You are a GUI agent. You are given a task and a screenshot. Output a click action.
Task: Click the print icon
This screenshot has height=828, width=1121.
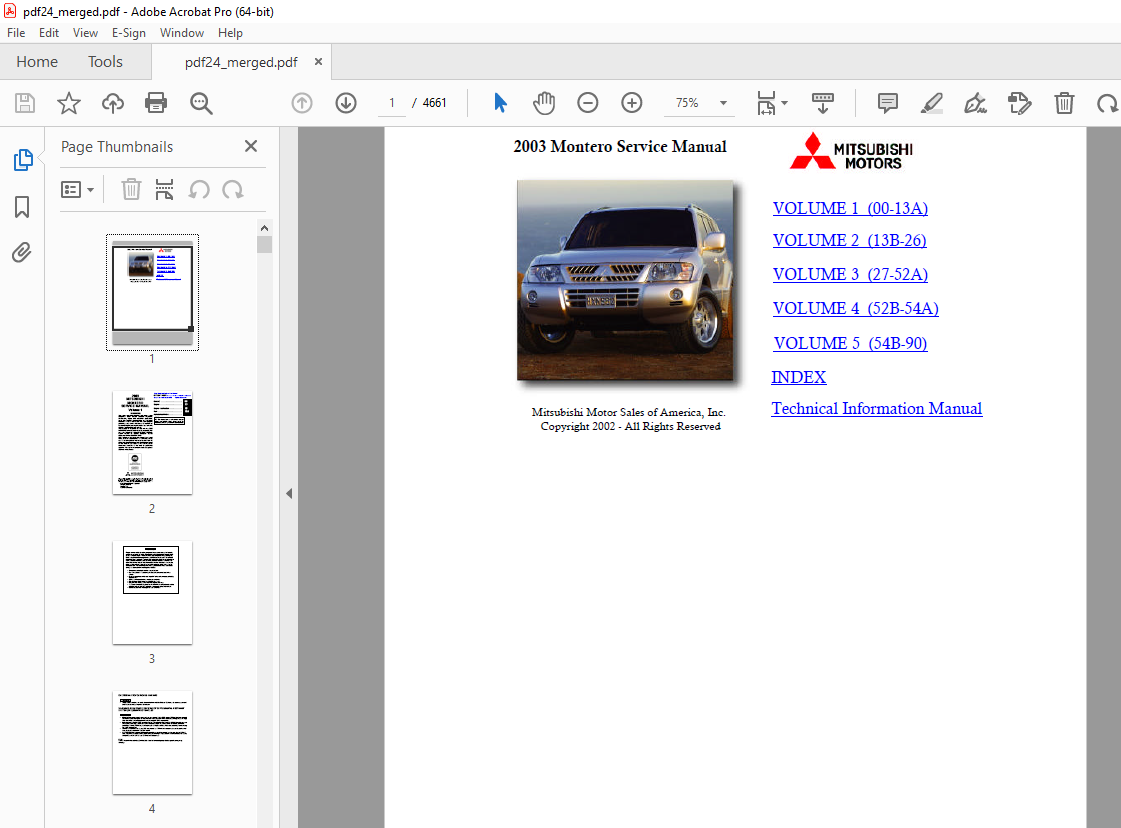point(156,103)
